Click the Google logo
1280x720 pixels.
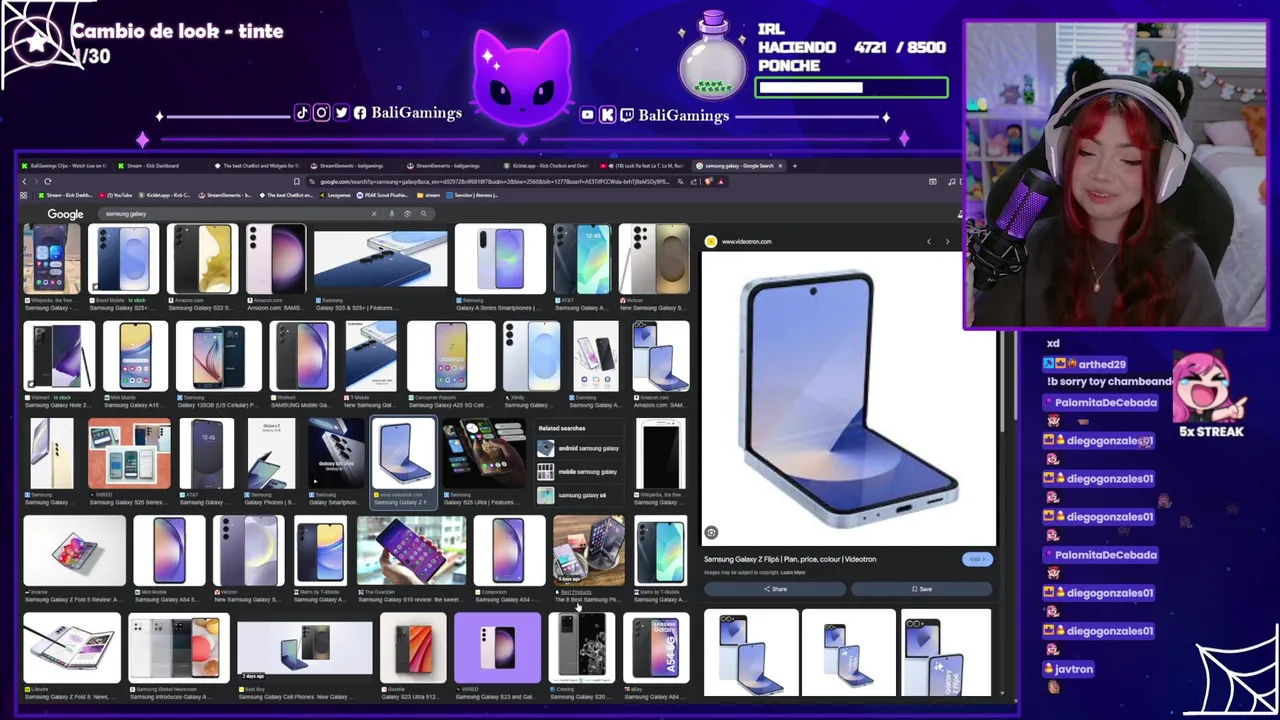coord(65,214)
